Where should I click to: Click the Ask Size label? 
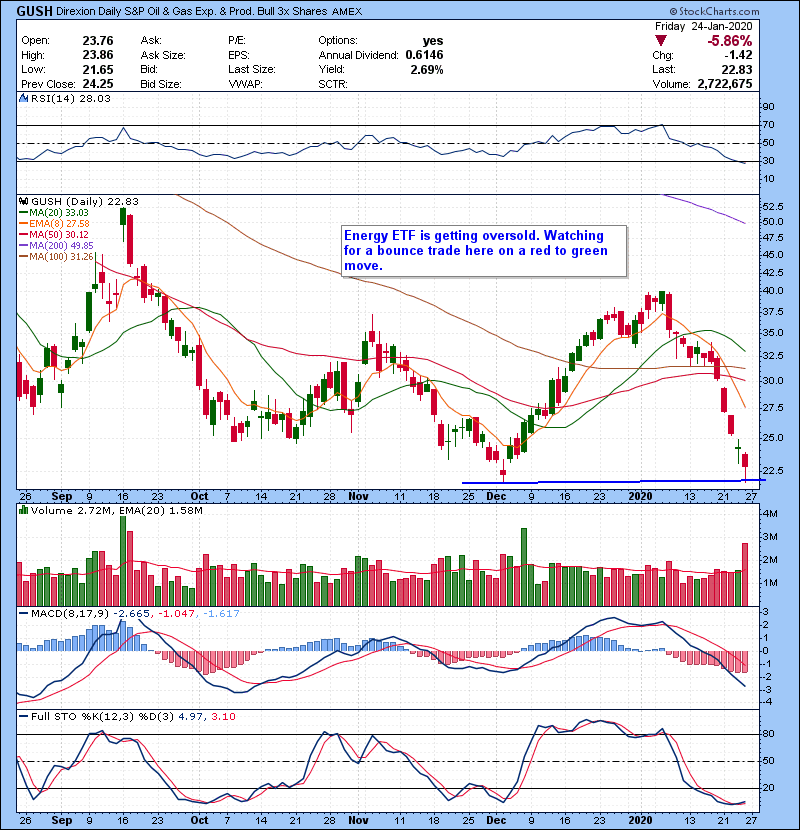[x=163, y=55]
